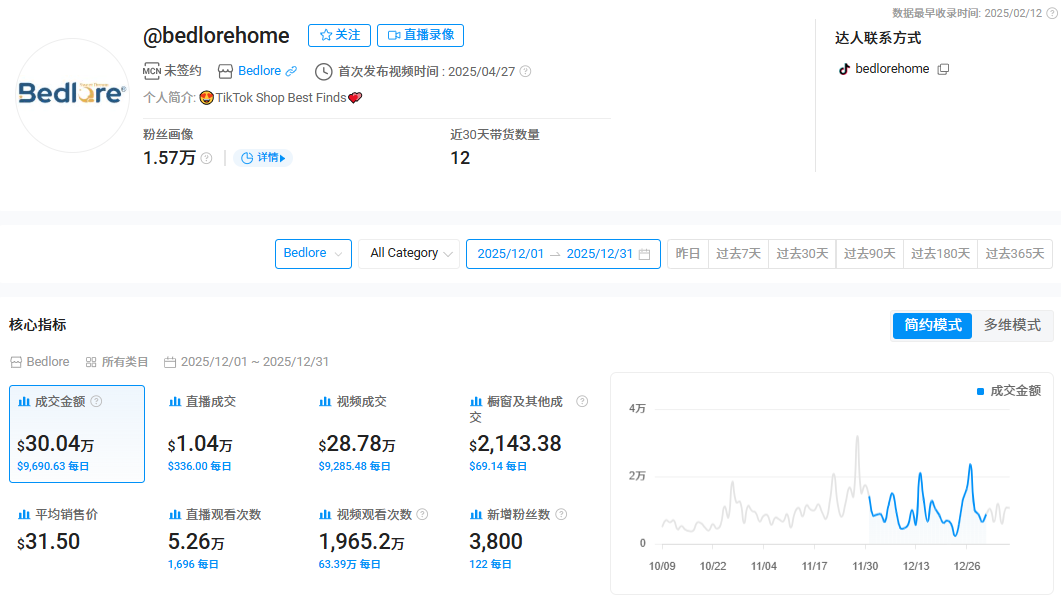Open the Bedlore store dropdown
The height and width of the screenshot is (600, 1061).
tap(313, 254)
